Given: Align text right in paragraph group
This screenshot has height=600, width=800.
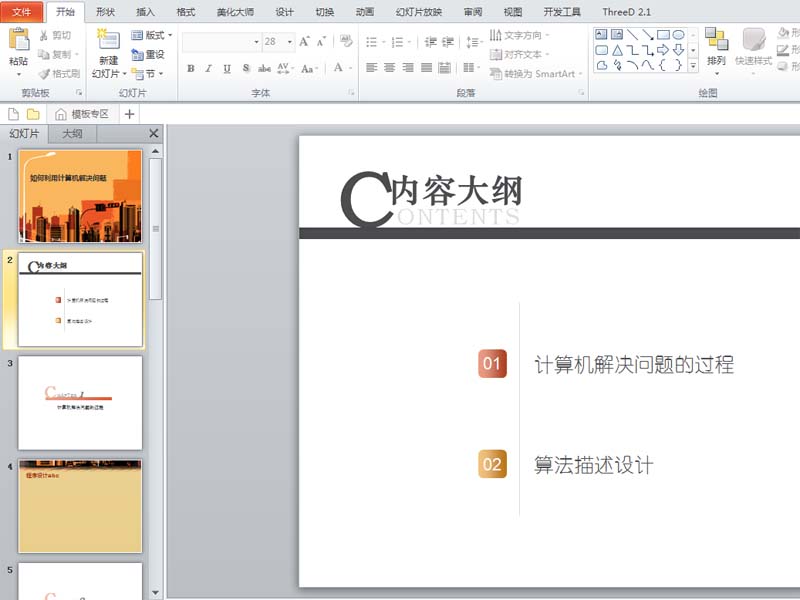Looking at the screenshot, I should pos(408,67).
